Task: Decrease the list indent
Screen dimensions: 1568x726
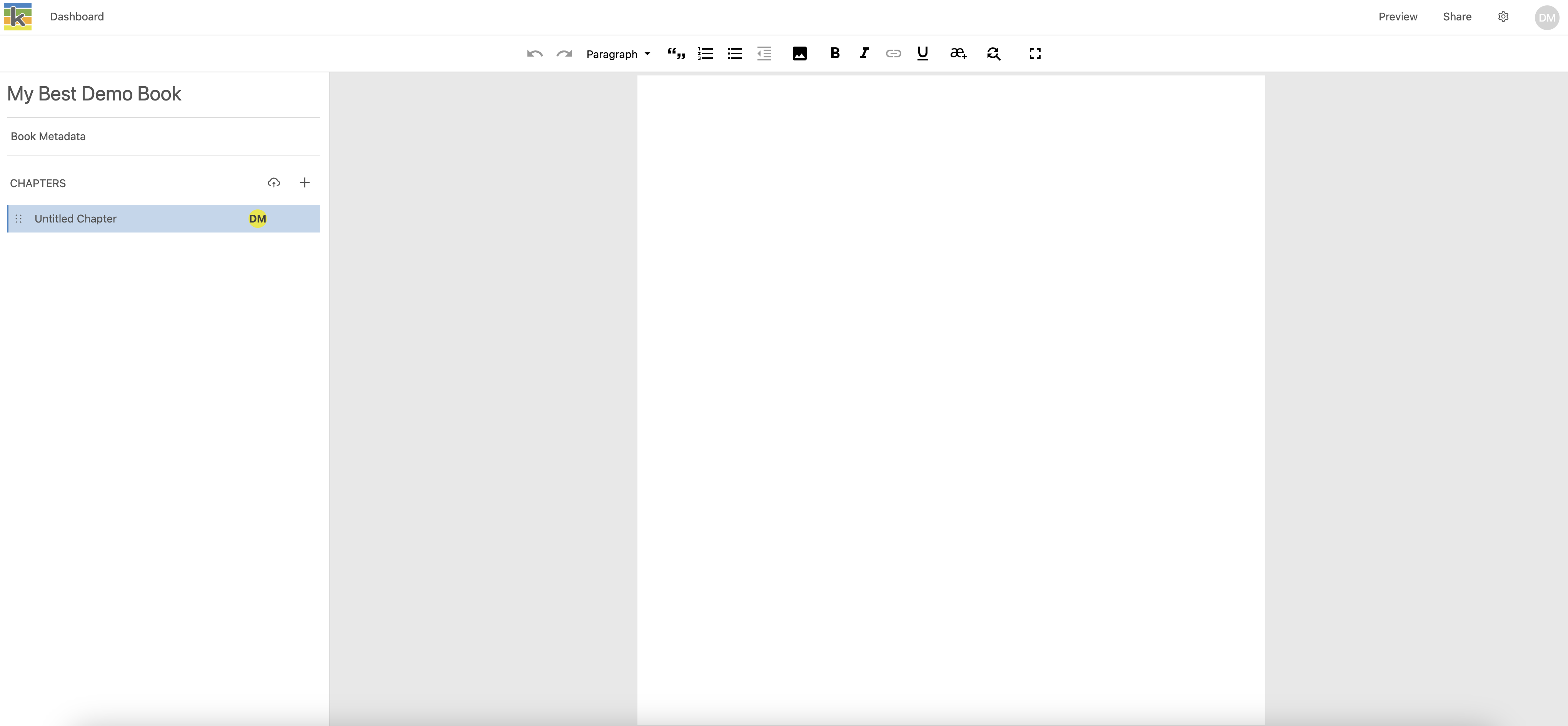Action: click(x=764, y=54)
